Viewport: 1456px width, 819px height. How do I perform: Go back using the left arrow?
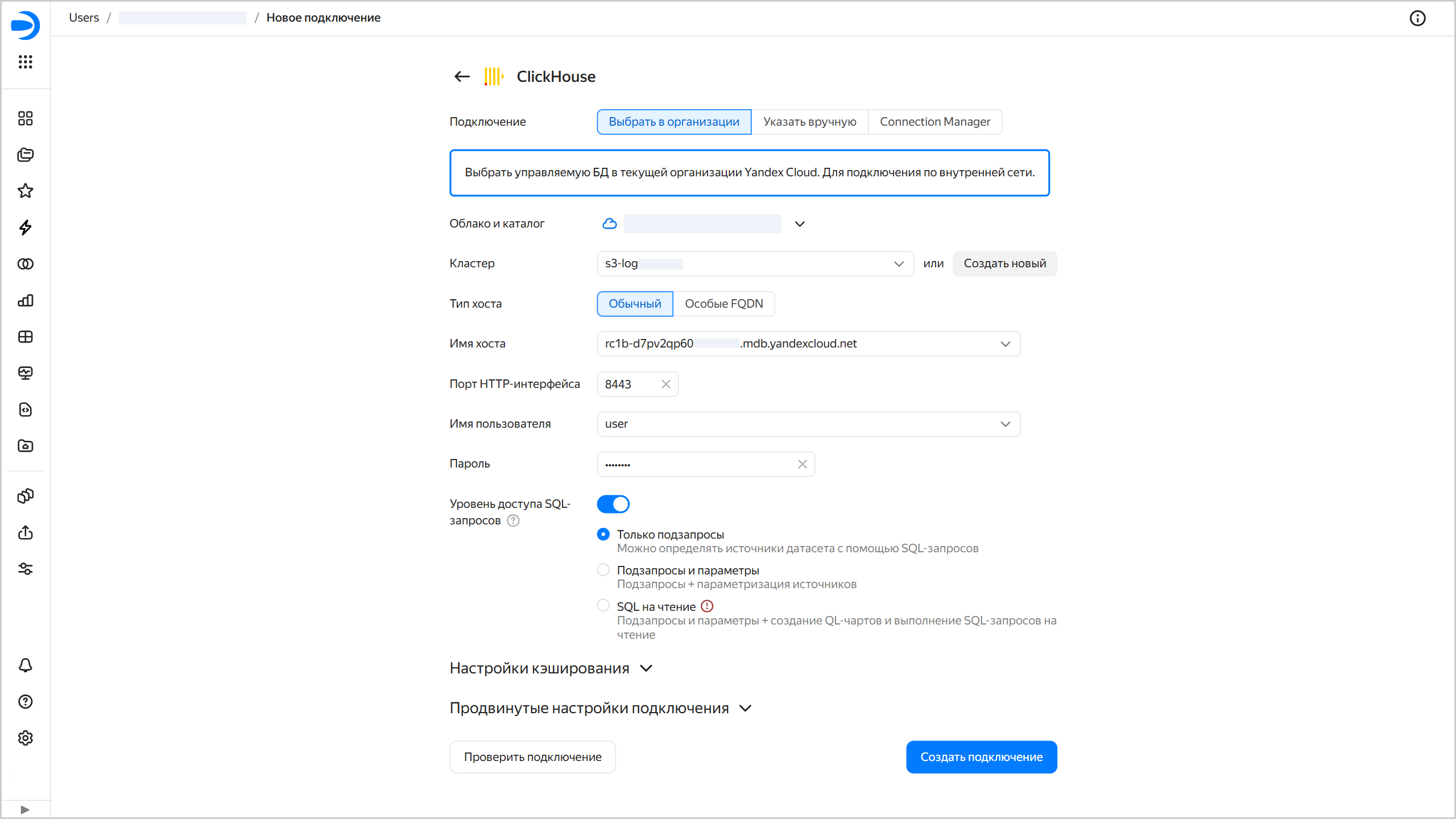coord(462,76)
